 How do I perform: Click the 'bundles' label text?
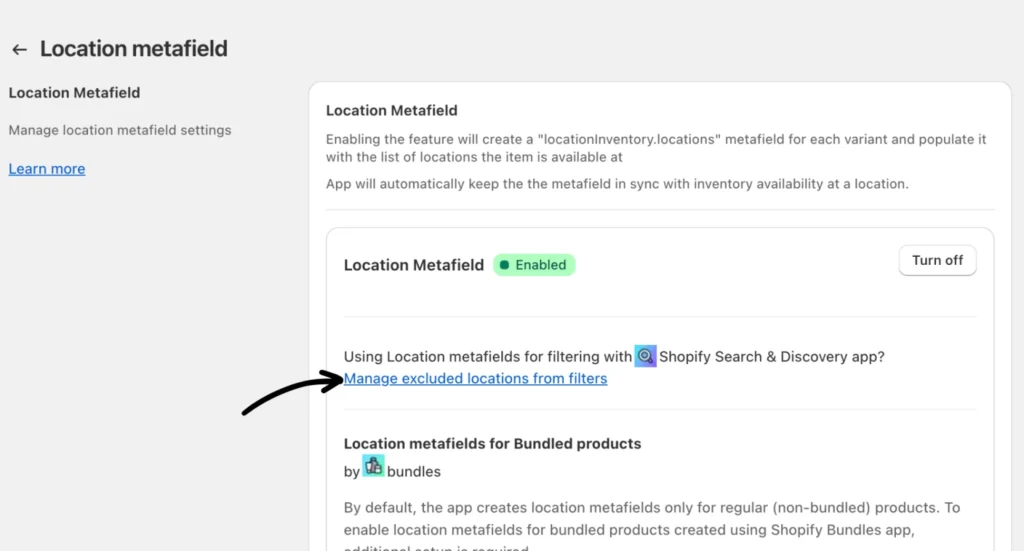(413, 470)
